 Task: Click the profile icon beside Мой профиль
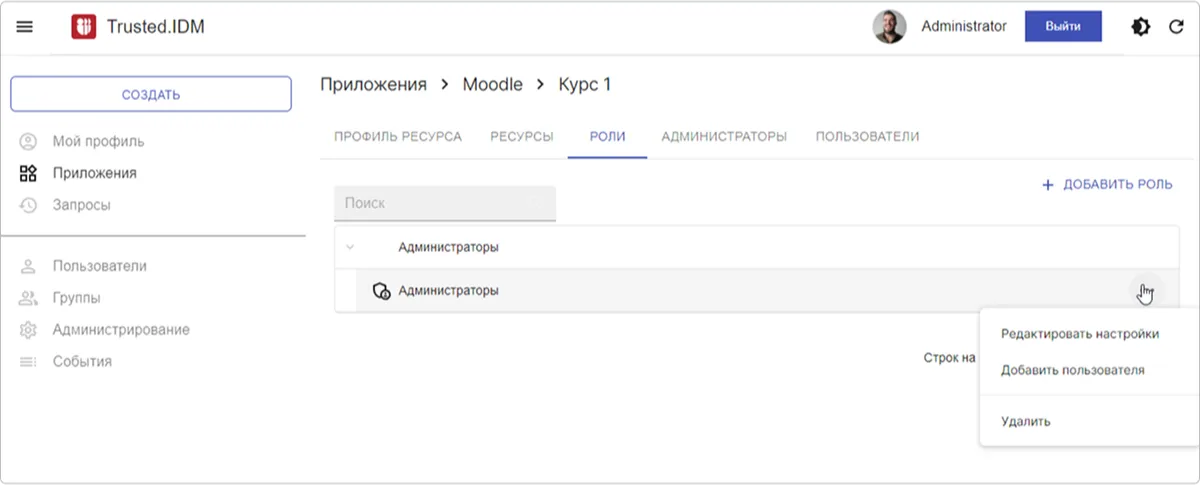[28, 141]
